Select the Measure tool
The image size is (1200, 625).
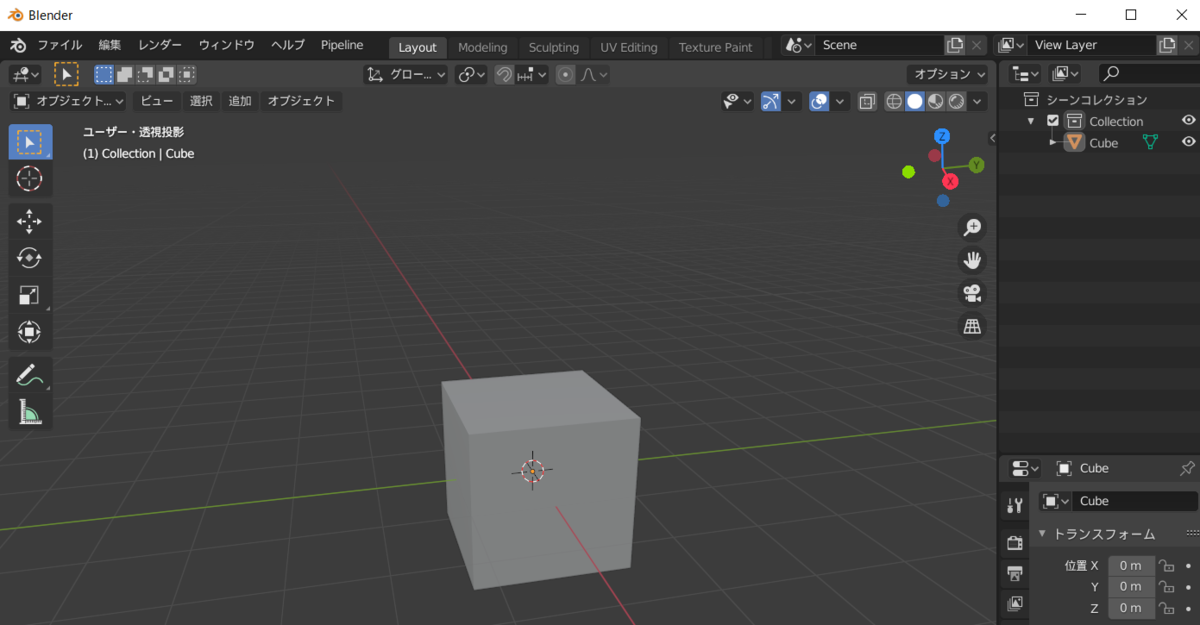30,411
